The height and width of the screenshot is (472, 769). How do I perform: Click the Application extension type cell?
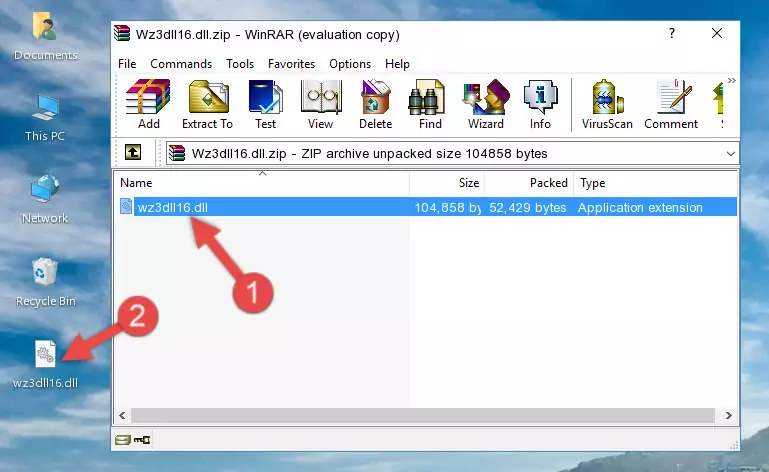pyautogui.click(x=640, y=208)
